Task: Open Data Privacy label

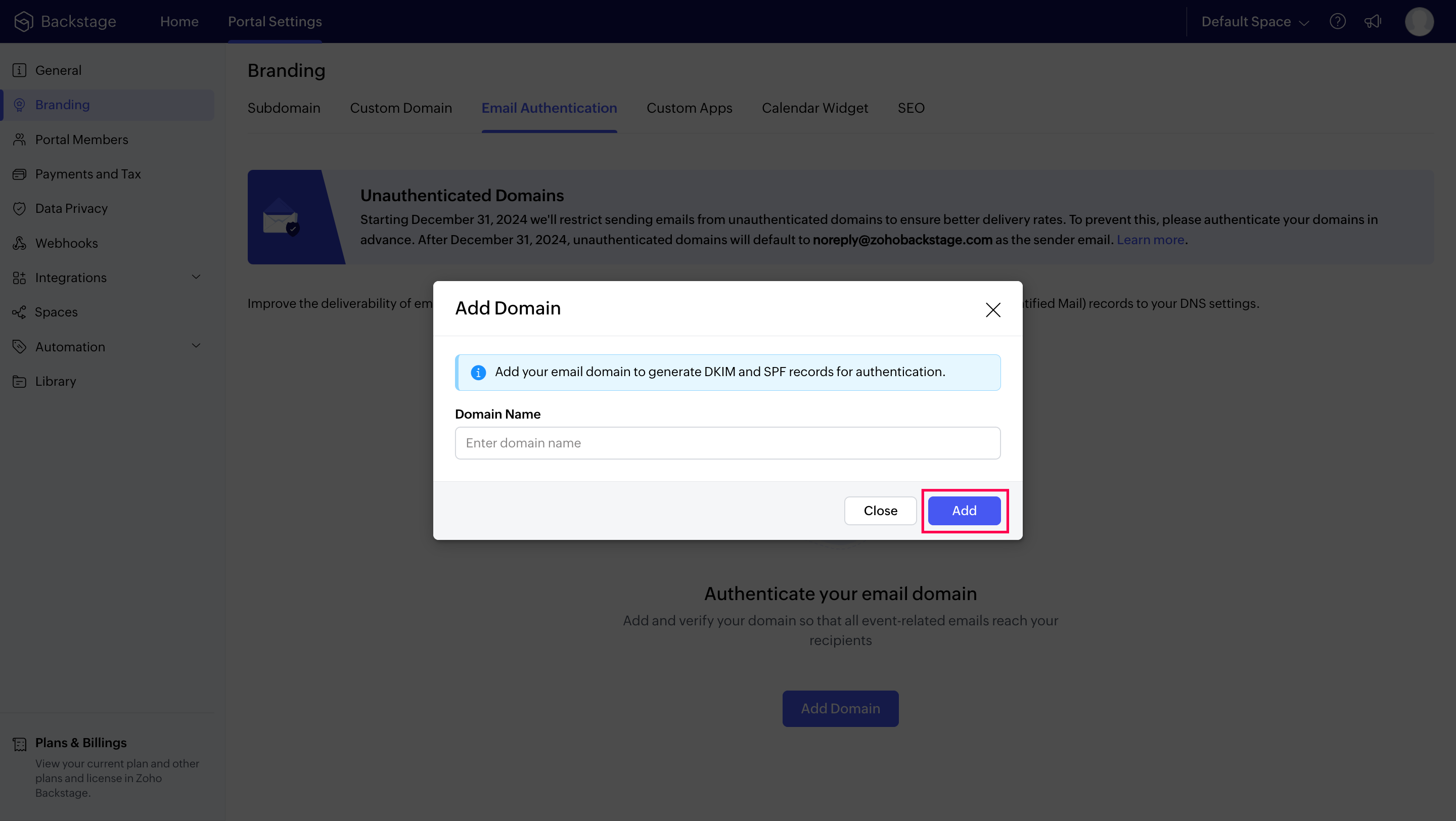Action: click(71, 208)
